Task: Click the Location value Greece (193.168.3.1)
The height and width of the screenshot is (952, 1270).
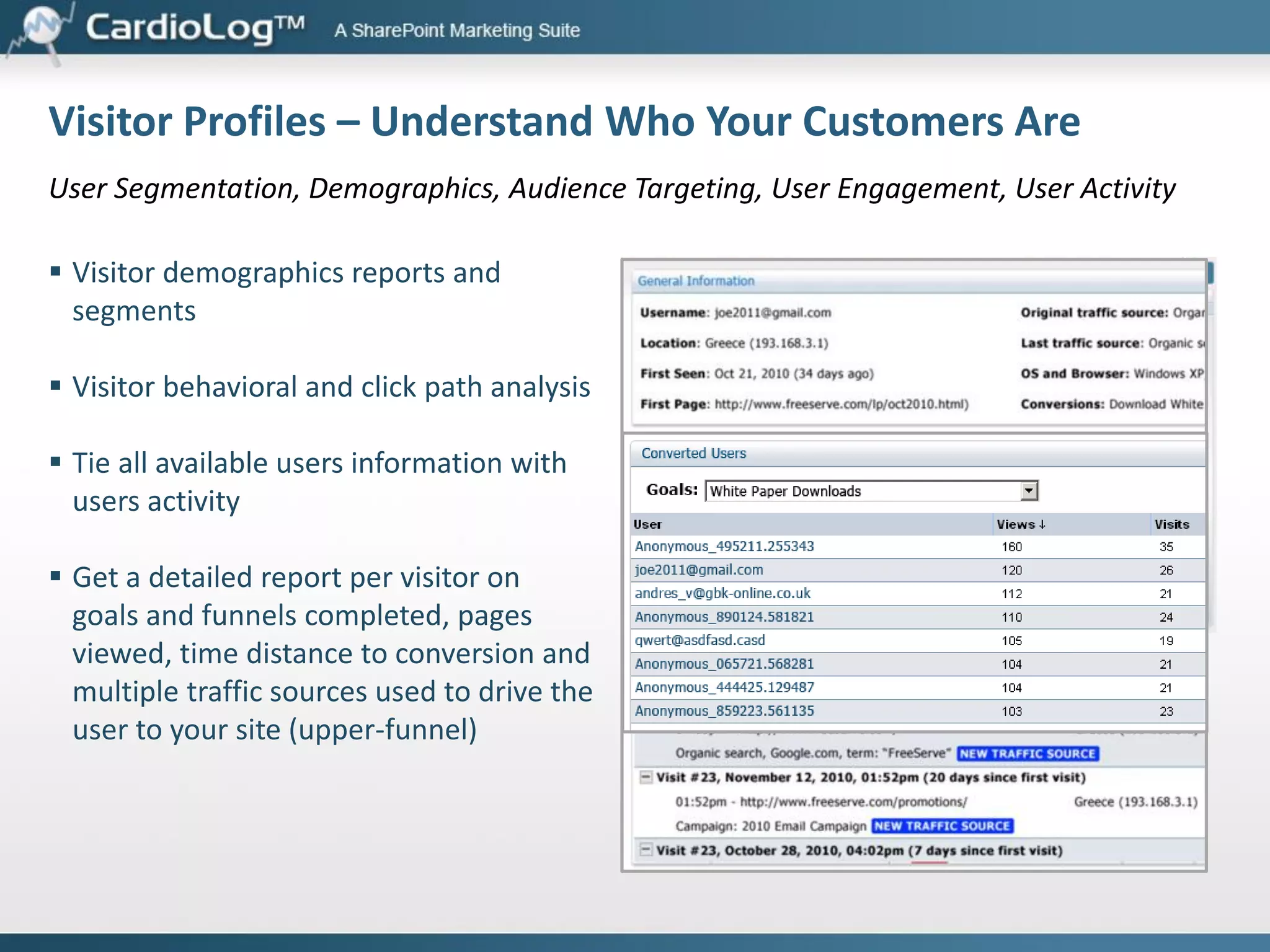Action: [766, 343]
